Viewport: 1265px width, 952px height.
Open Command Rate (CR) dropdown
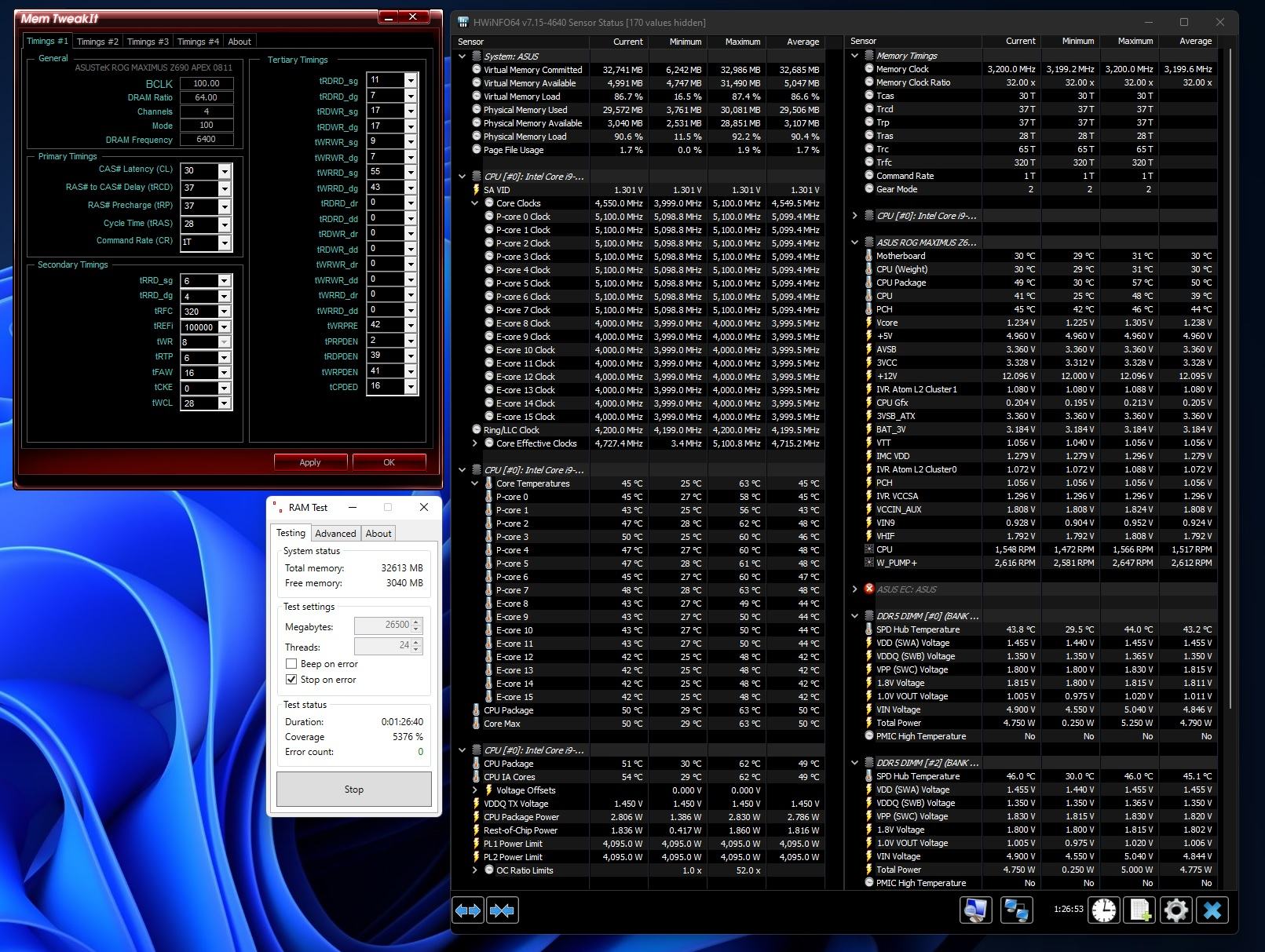coord(225,243)
